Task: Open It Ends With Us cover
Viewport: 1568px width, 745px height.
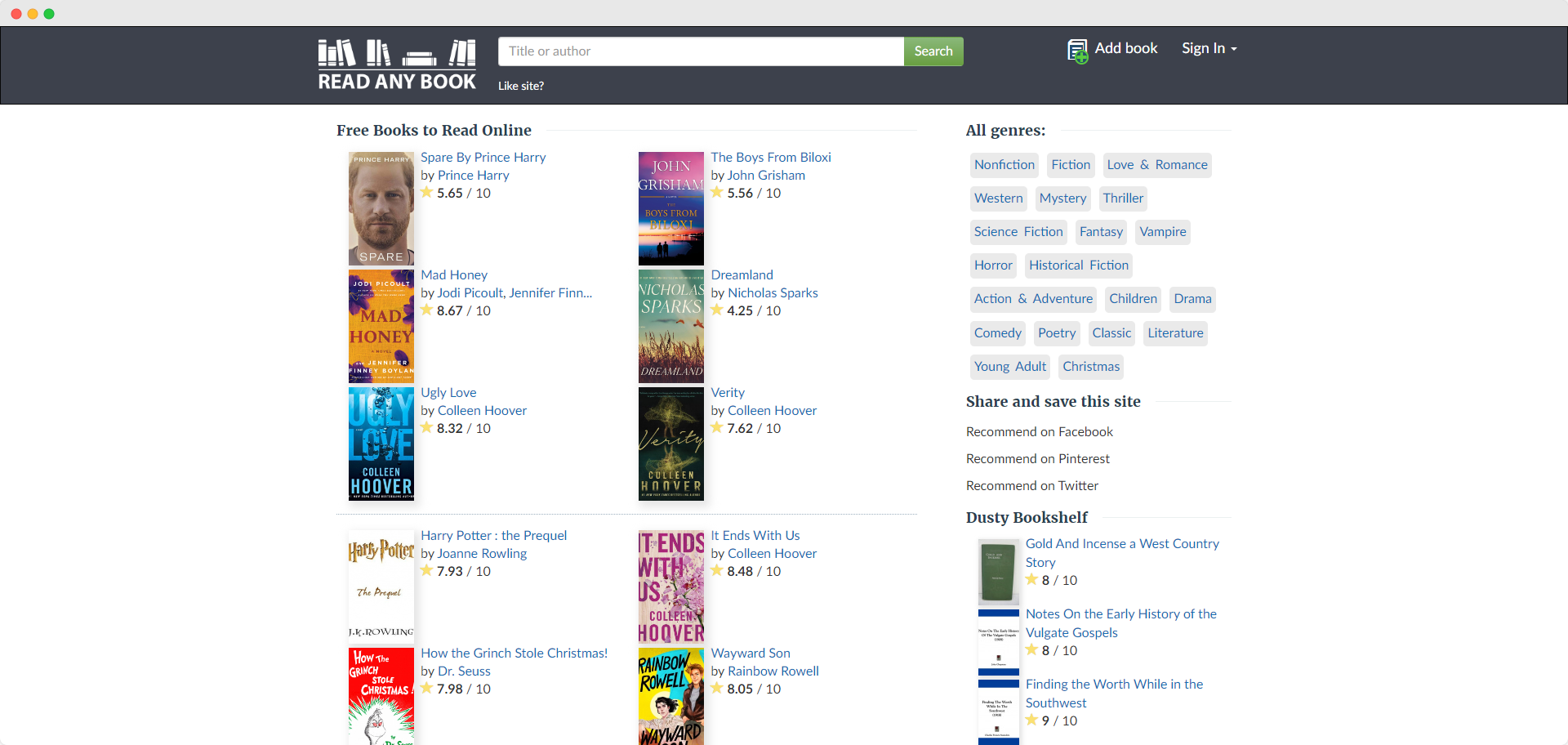Action: coord(671,587)
